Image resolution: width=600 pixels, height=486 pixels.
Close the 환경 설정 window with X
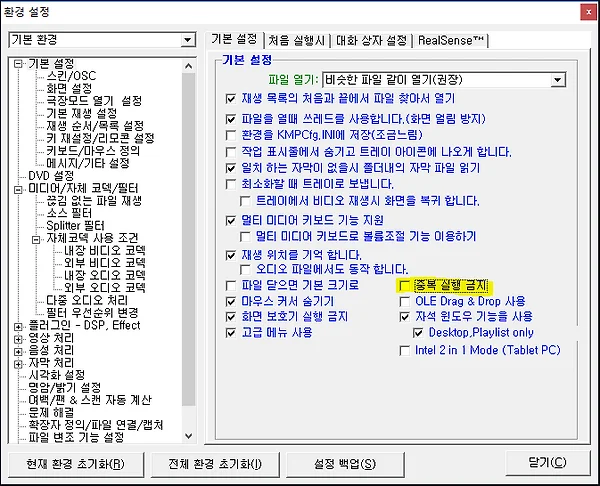580,11
